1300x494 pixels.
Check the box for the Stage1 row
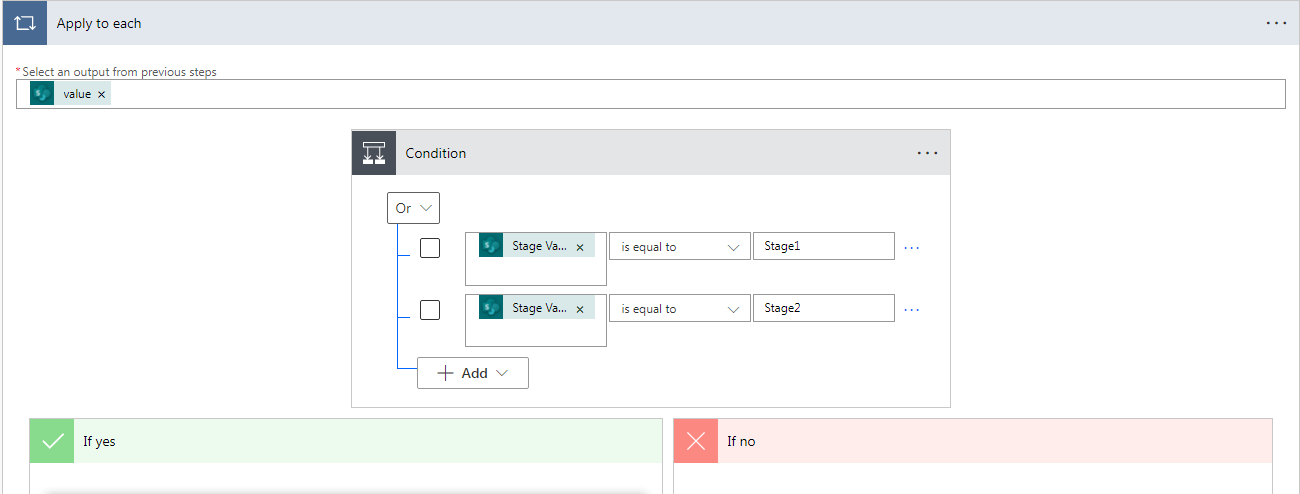coord(430,247)
